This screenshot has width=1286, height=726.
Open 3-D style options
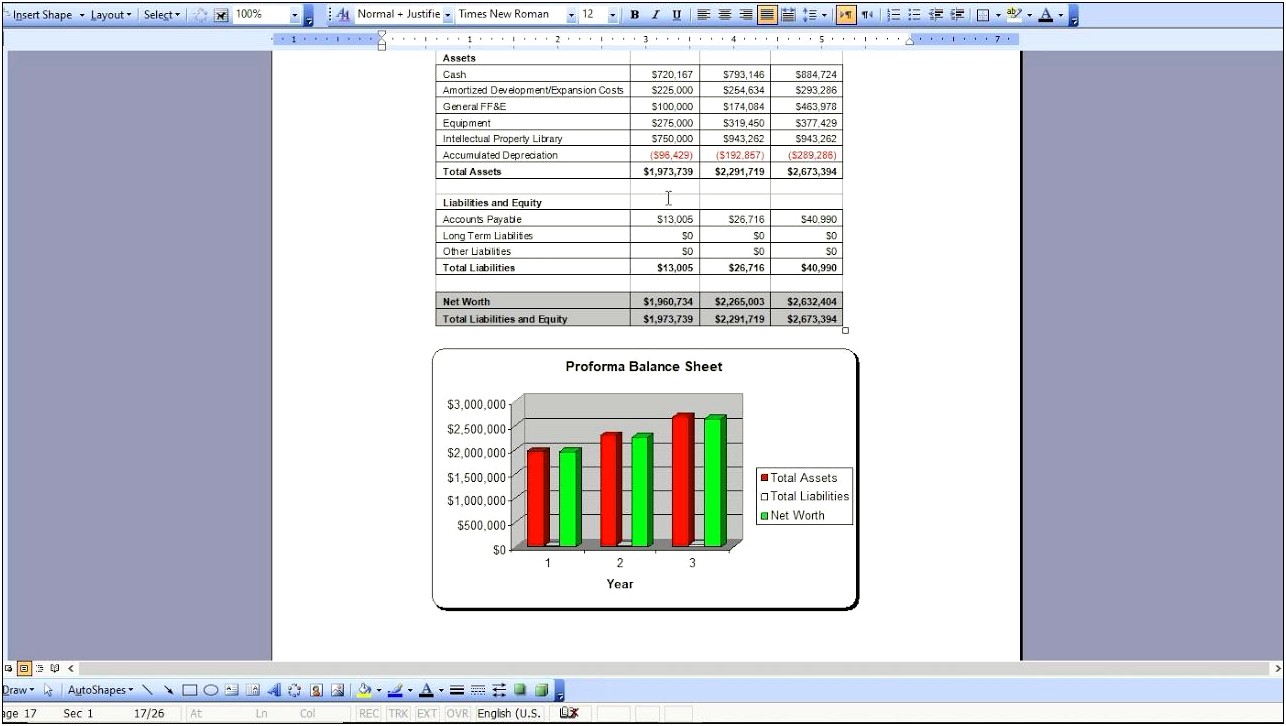click(x=541, y=690)
